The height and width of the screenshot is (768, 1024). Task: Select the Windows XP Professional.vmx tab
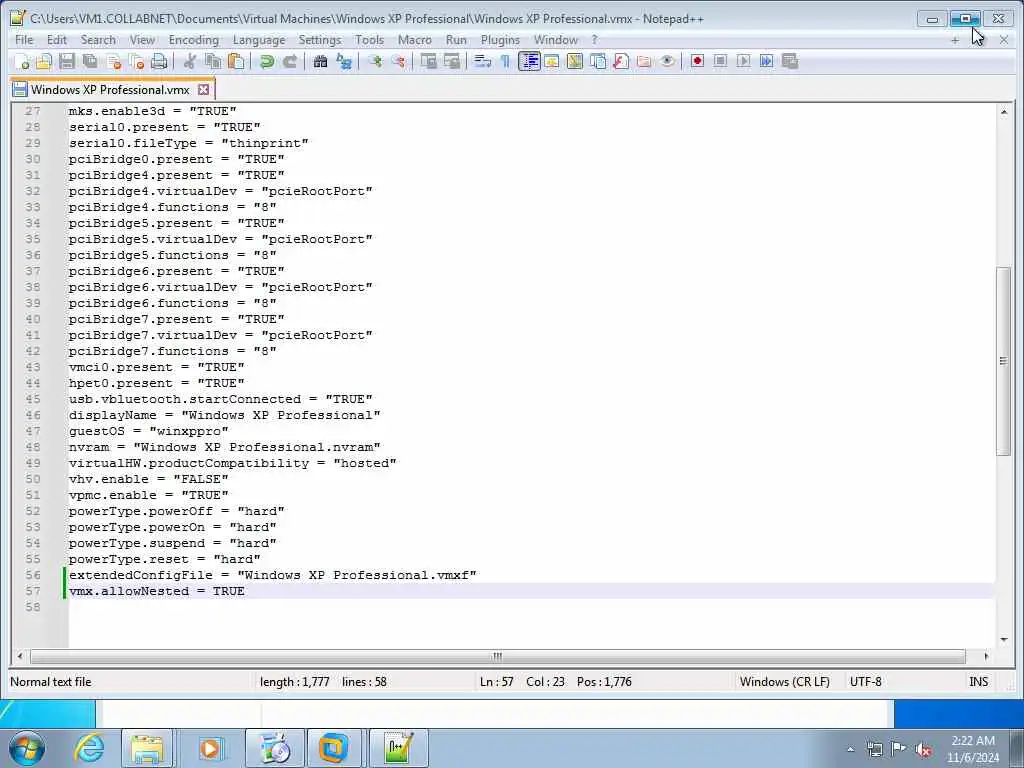coord(110,89)
